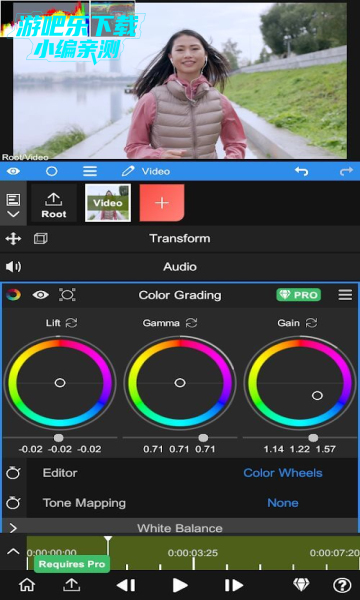Click the Pro diamond icon in bottom bar
The height and width of the screenshot is (600, 360).
click(x=301, y=585)
